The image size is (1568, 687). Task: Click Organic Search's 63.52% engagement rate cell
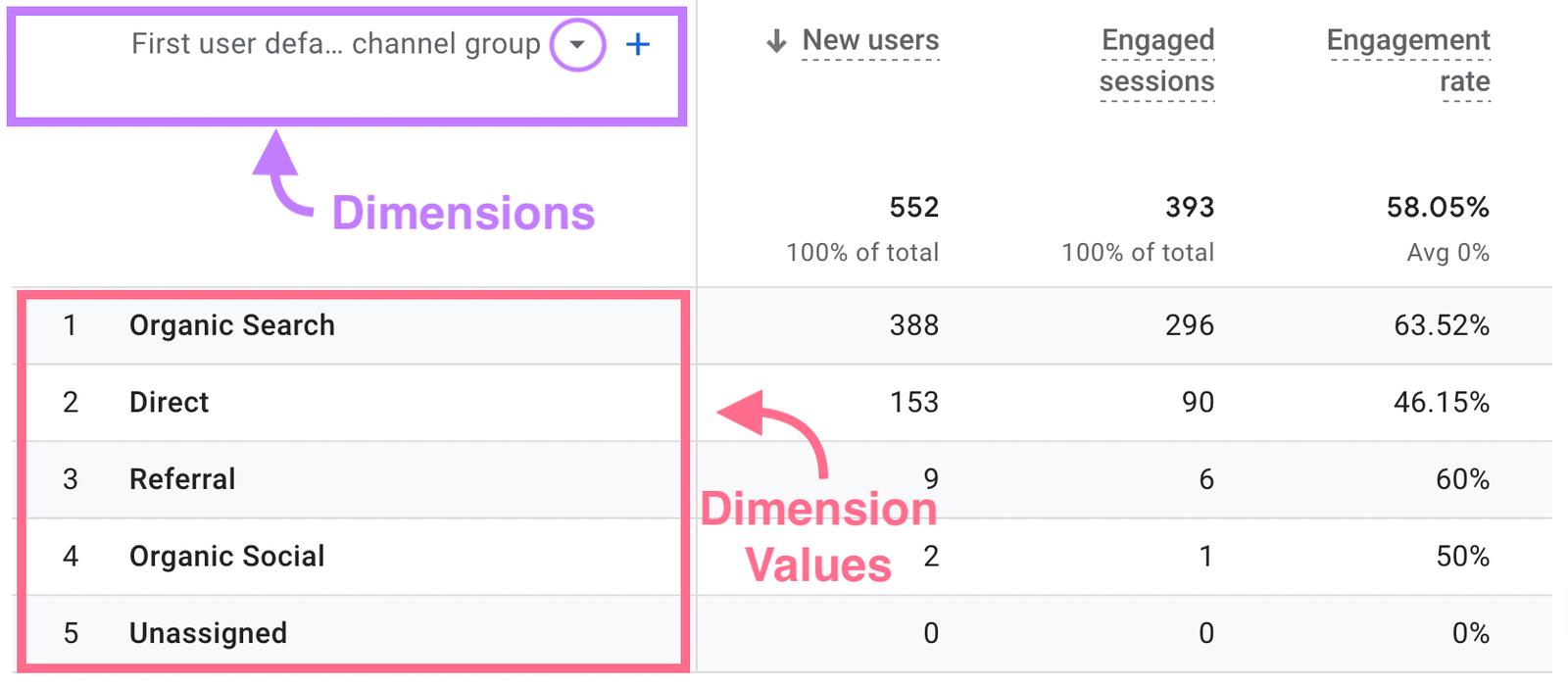1441,325
